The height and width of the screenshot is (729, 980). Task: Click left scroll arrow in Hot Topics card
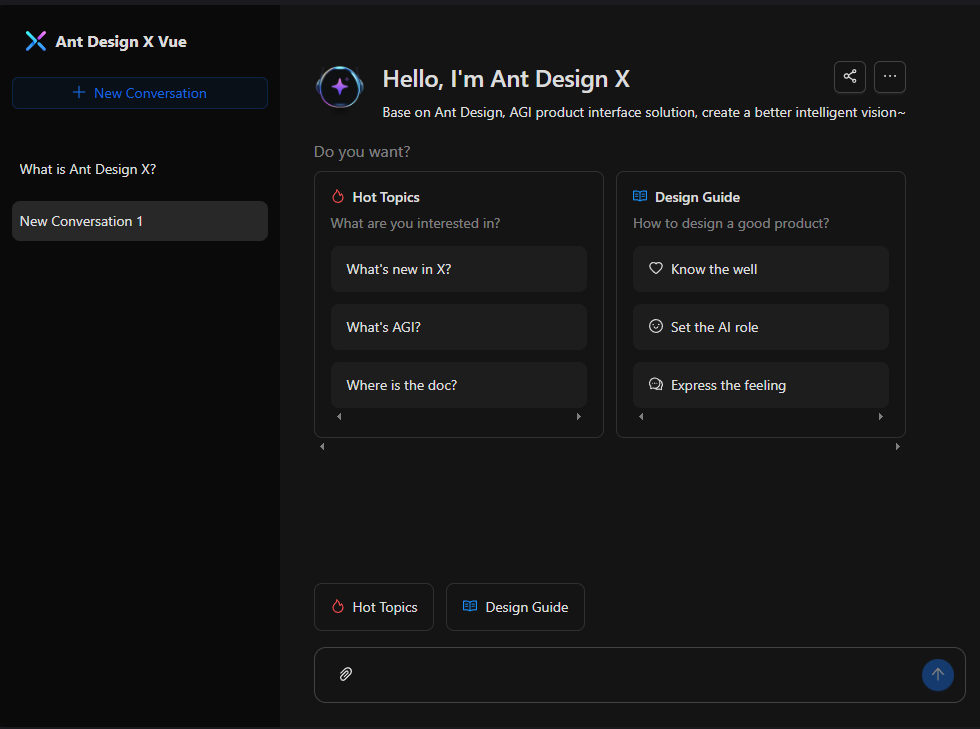click(339, 416)
